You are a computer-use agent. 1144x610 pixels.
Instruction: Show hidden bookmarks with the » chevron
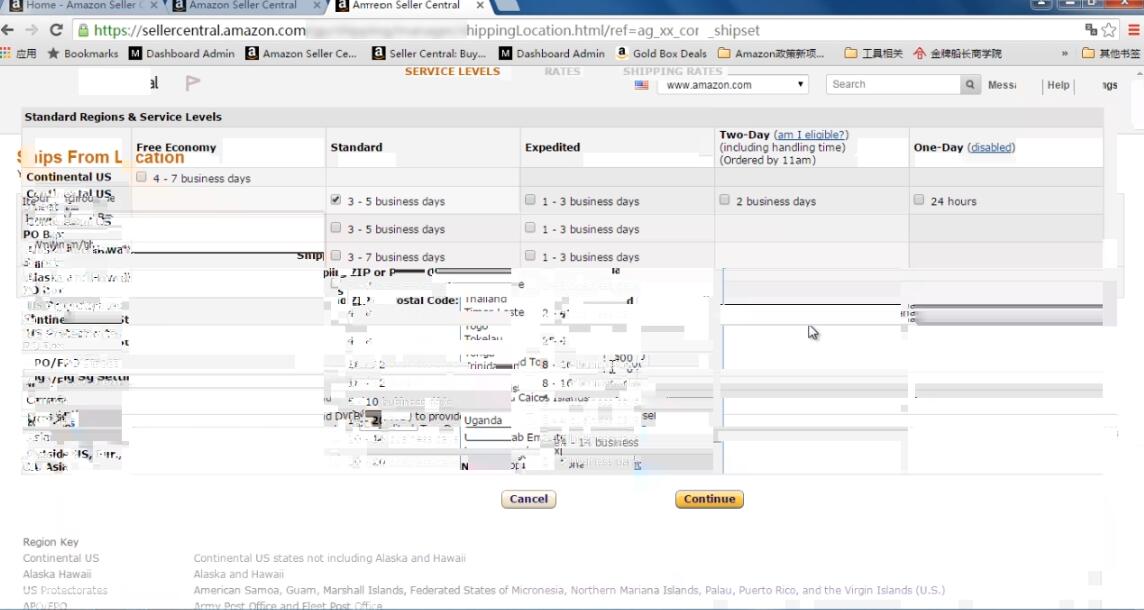pos(1064,53)
